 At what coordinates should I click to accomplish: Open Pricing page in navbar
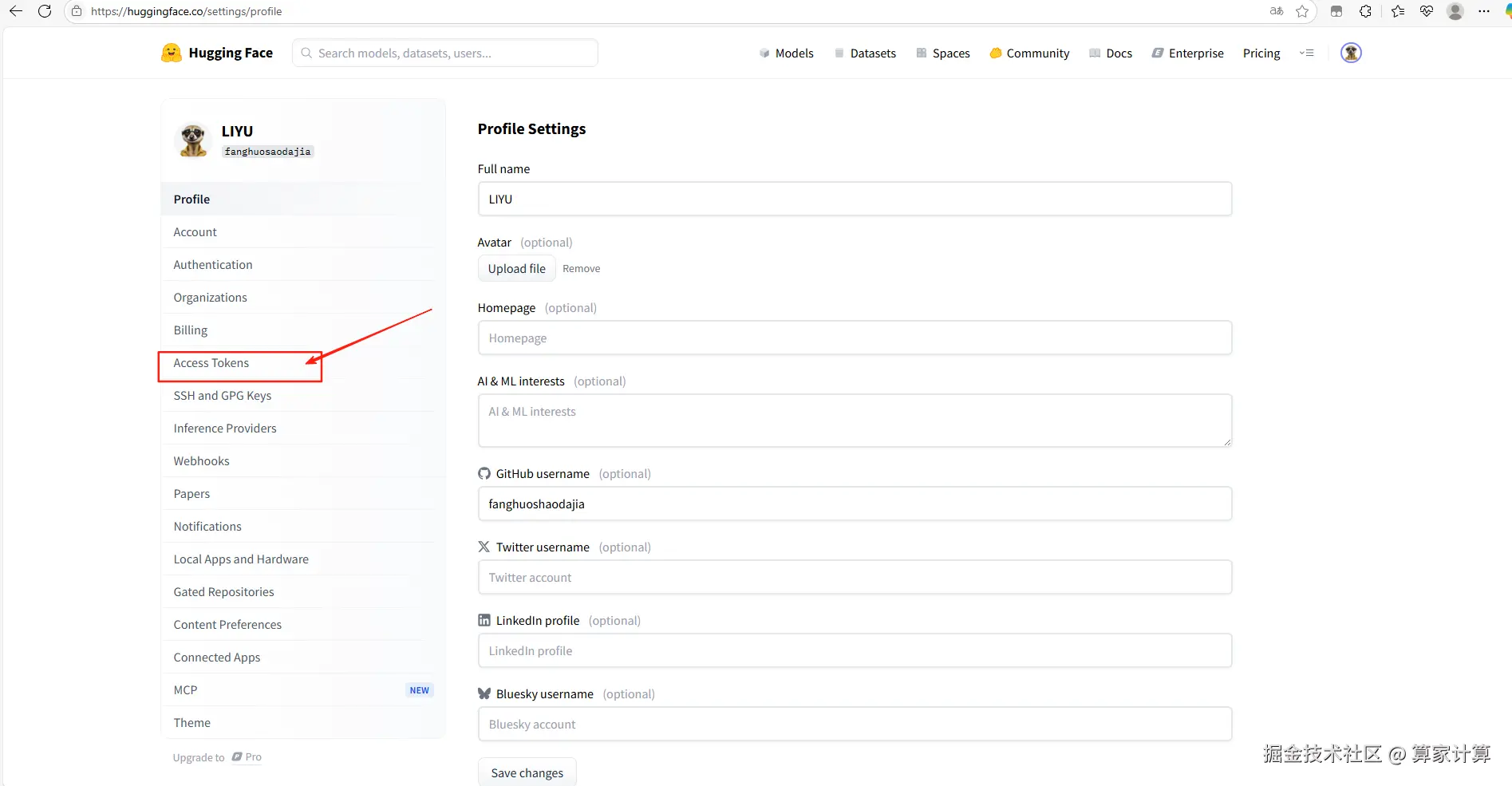pos(1261,53)
